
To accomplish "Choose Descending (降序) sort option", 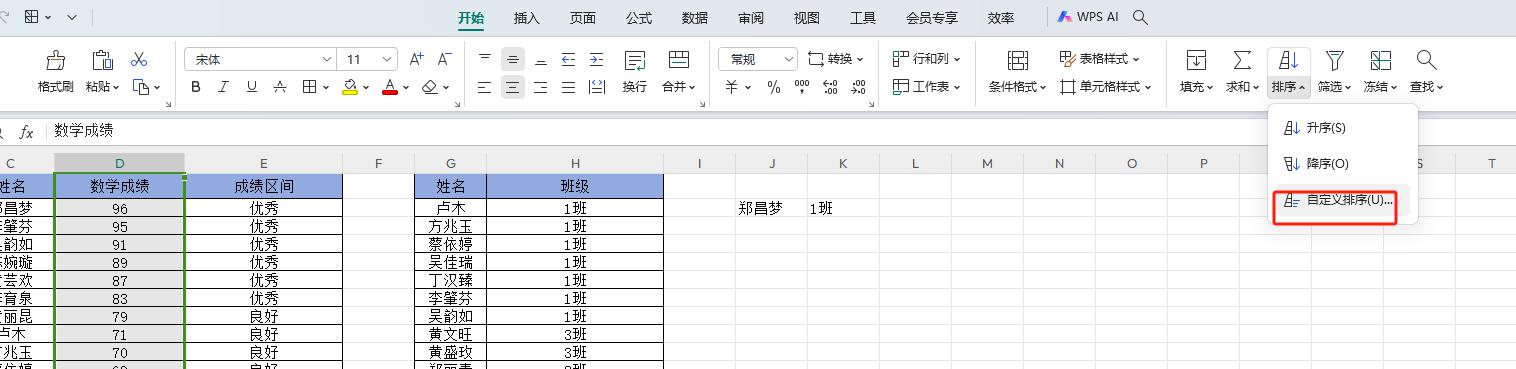I will 1343,164.
